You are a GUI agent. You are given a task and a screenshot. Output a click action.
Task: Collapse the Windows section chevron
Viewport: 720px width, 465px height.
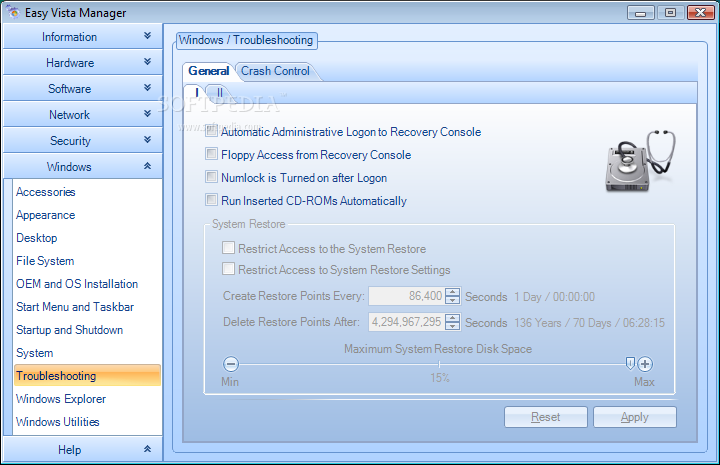[x=147, y=166]
